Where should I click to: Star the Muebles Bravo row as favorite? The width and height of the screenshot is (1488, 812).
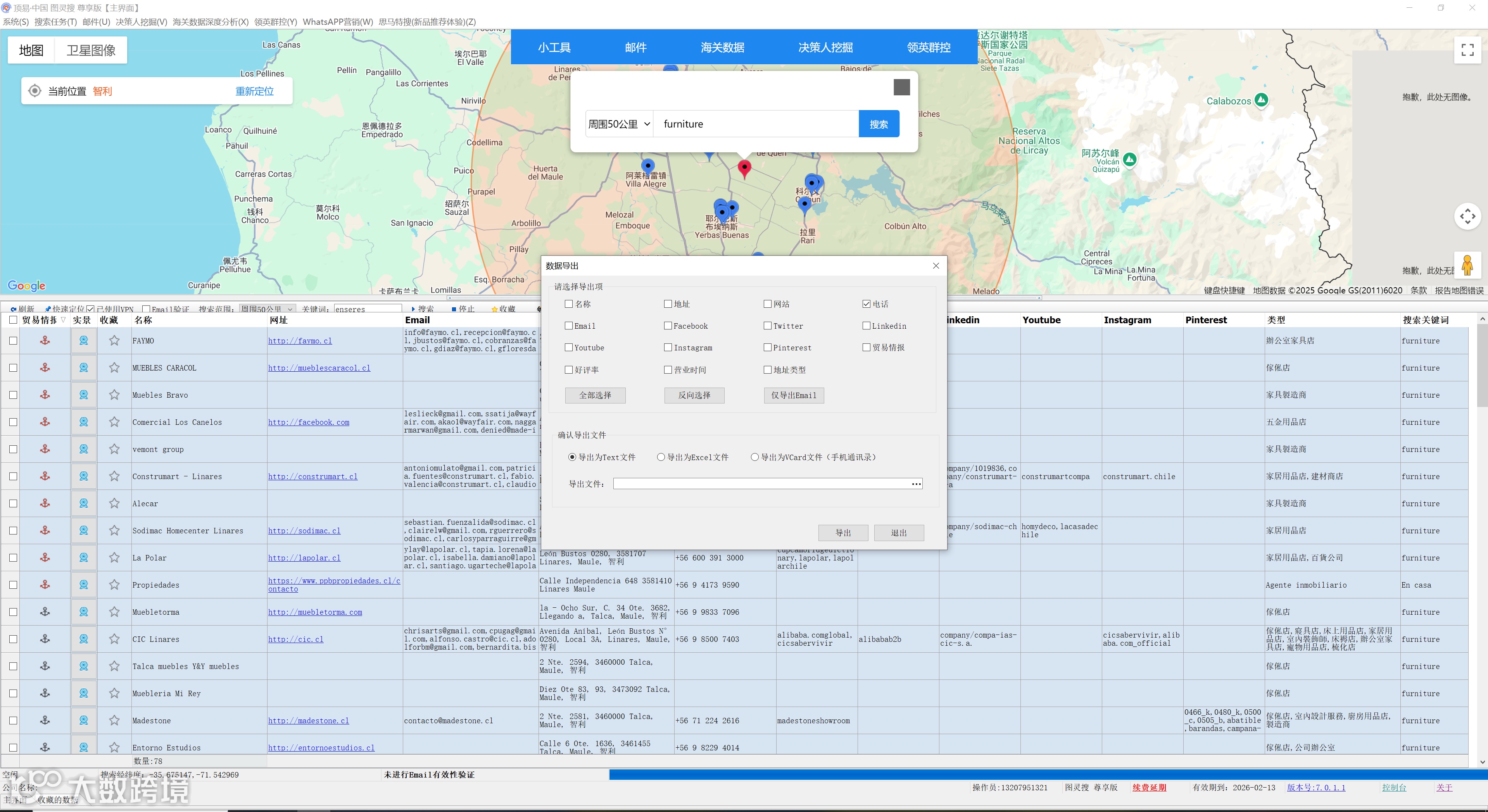point(114,395)
